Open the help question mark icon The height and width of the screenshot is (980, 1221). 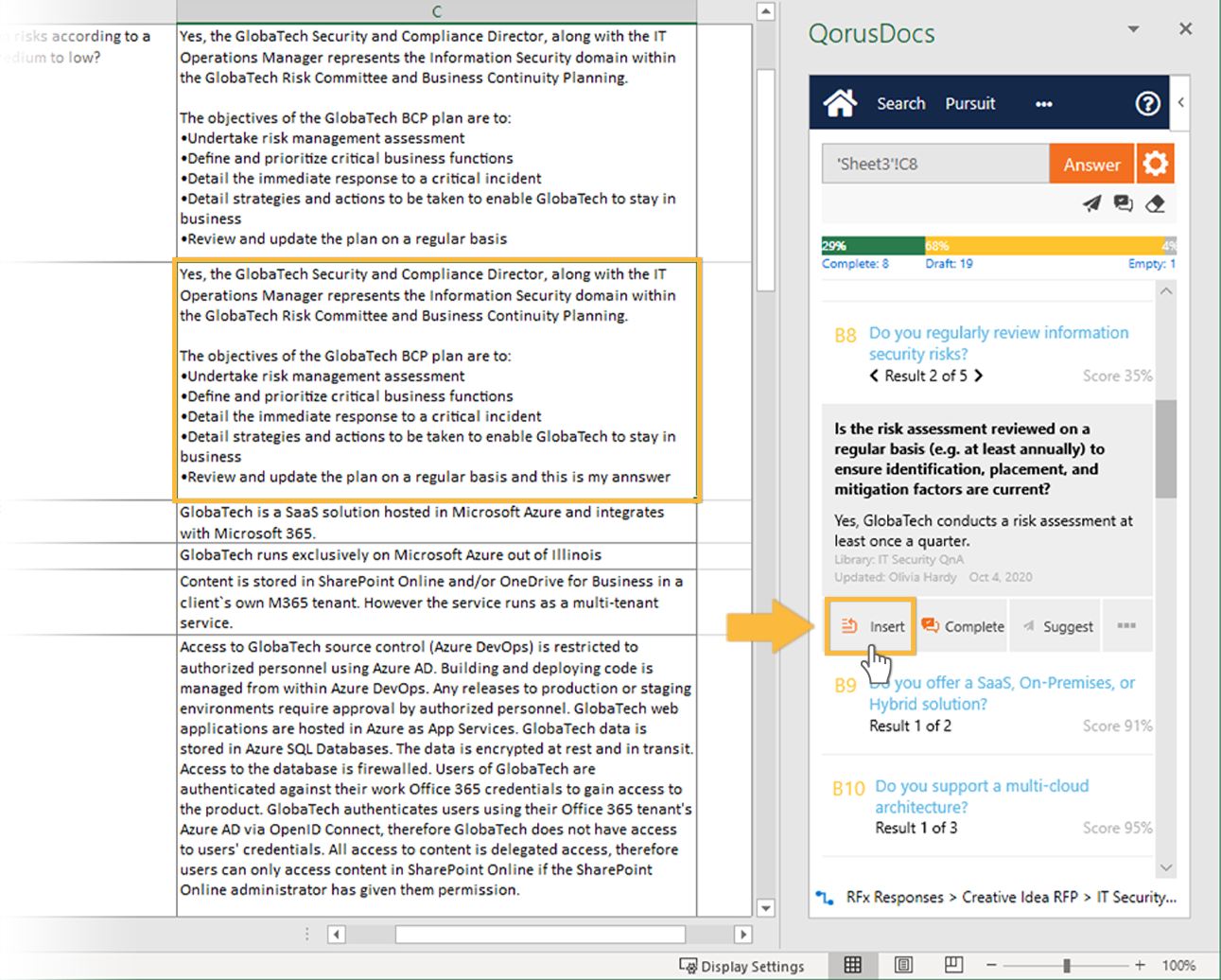click(1147, 103)
